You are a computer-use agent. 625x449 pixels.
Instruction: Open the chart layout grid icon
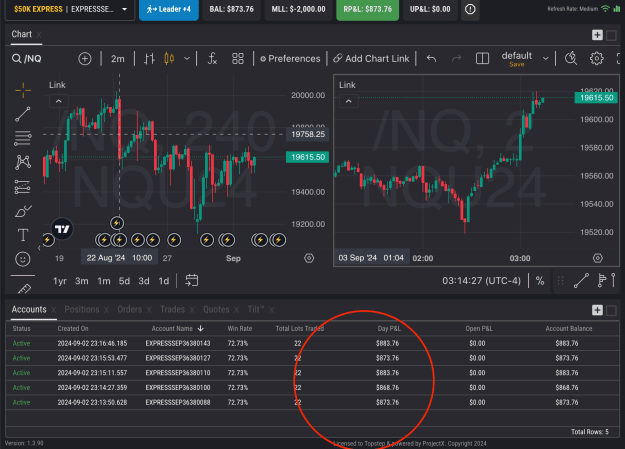click(238, 59)
